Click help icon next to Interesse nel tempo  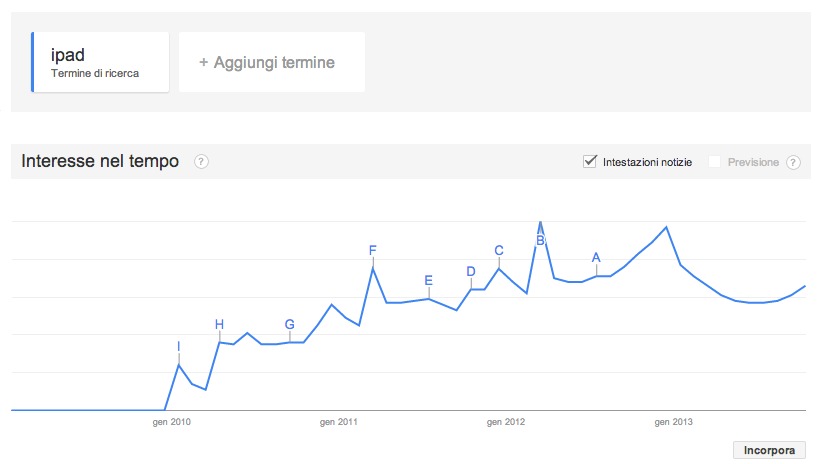(201, 162)
